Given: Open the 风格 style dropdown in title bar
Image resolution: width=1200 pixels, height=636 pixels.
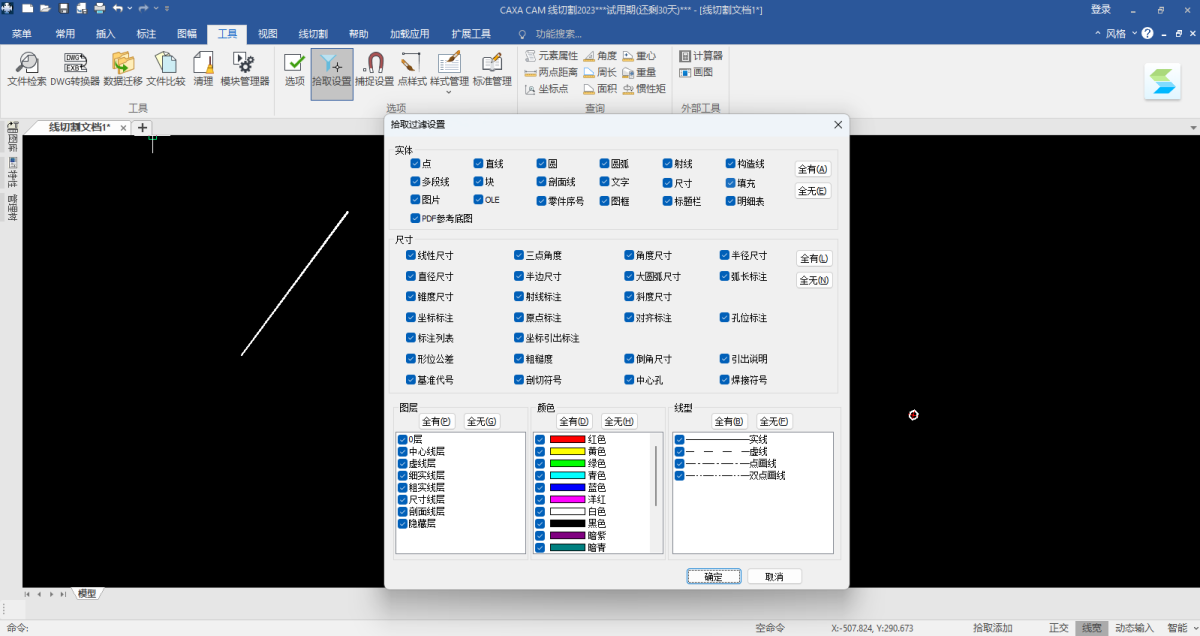Looking at the screenshot, I should pos(1115,33).
